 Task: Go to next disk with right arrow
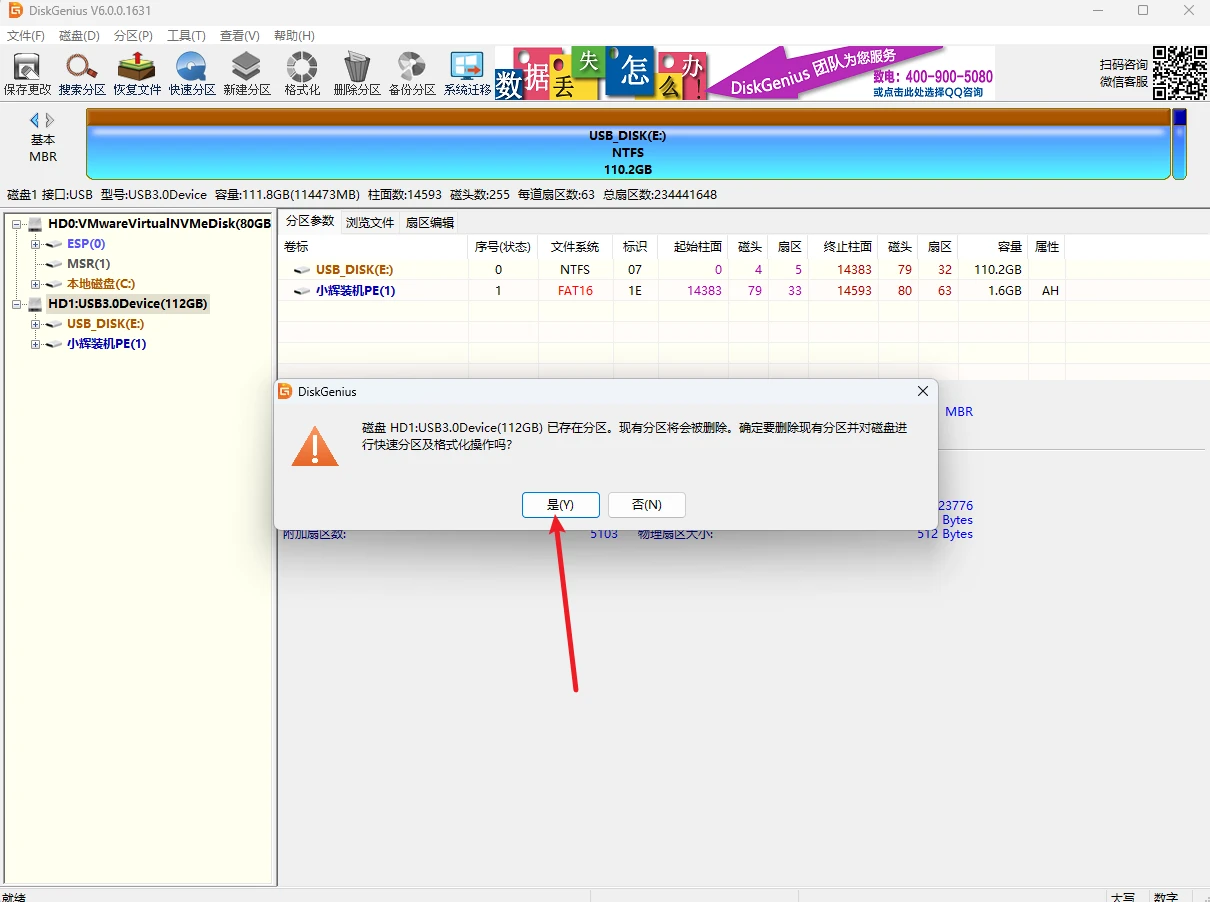[50, 120]
